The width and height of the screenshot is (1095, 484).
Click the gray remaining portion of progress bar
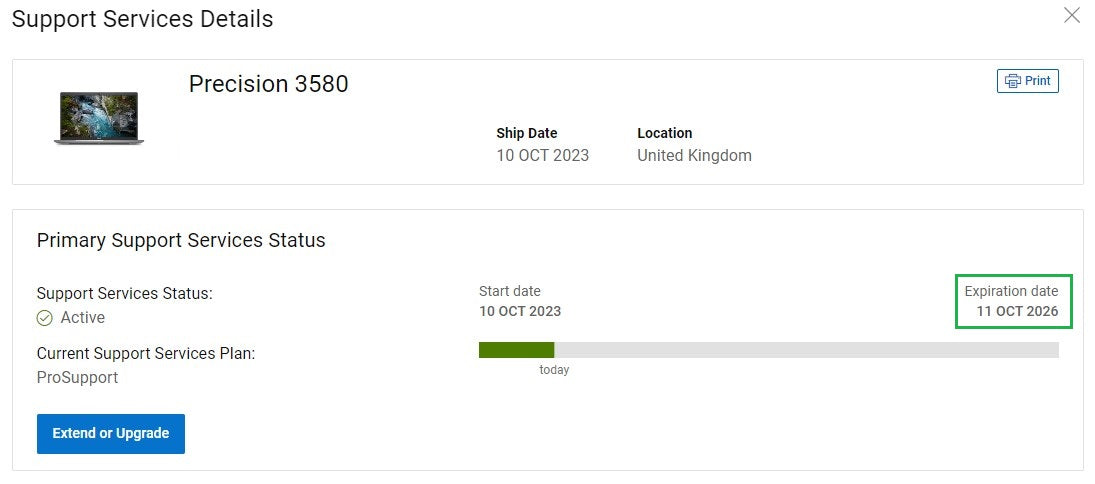click(x=806, y=350)
